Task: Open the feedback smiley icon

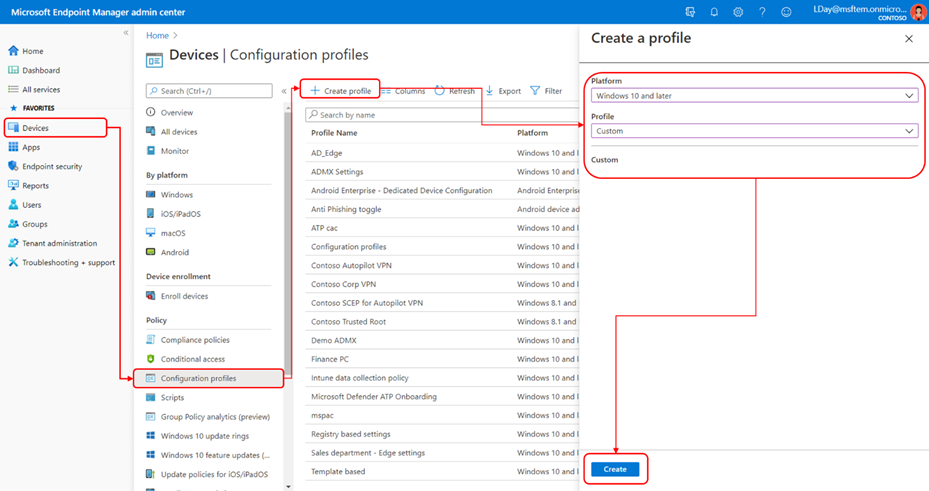Action: (x=786, y=12)
